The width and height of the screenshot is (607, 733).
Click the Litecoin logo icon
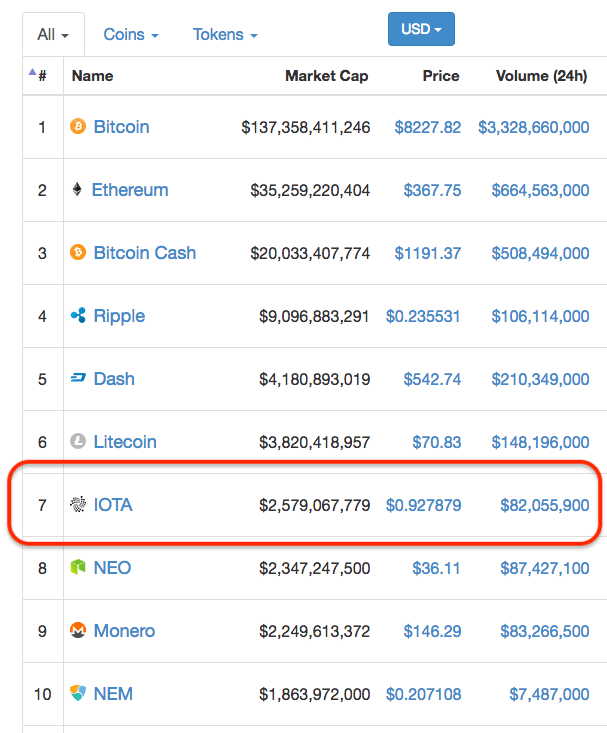[x=78, y=442]
